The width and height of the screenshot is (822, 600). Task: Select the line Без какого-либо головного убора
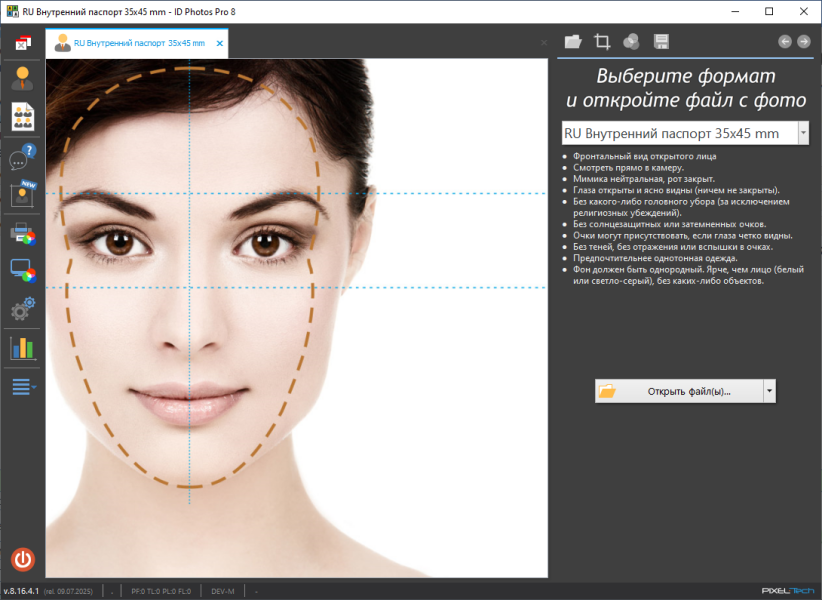681,208
